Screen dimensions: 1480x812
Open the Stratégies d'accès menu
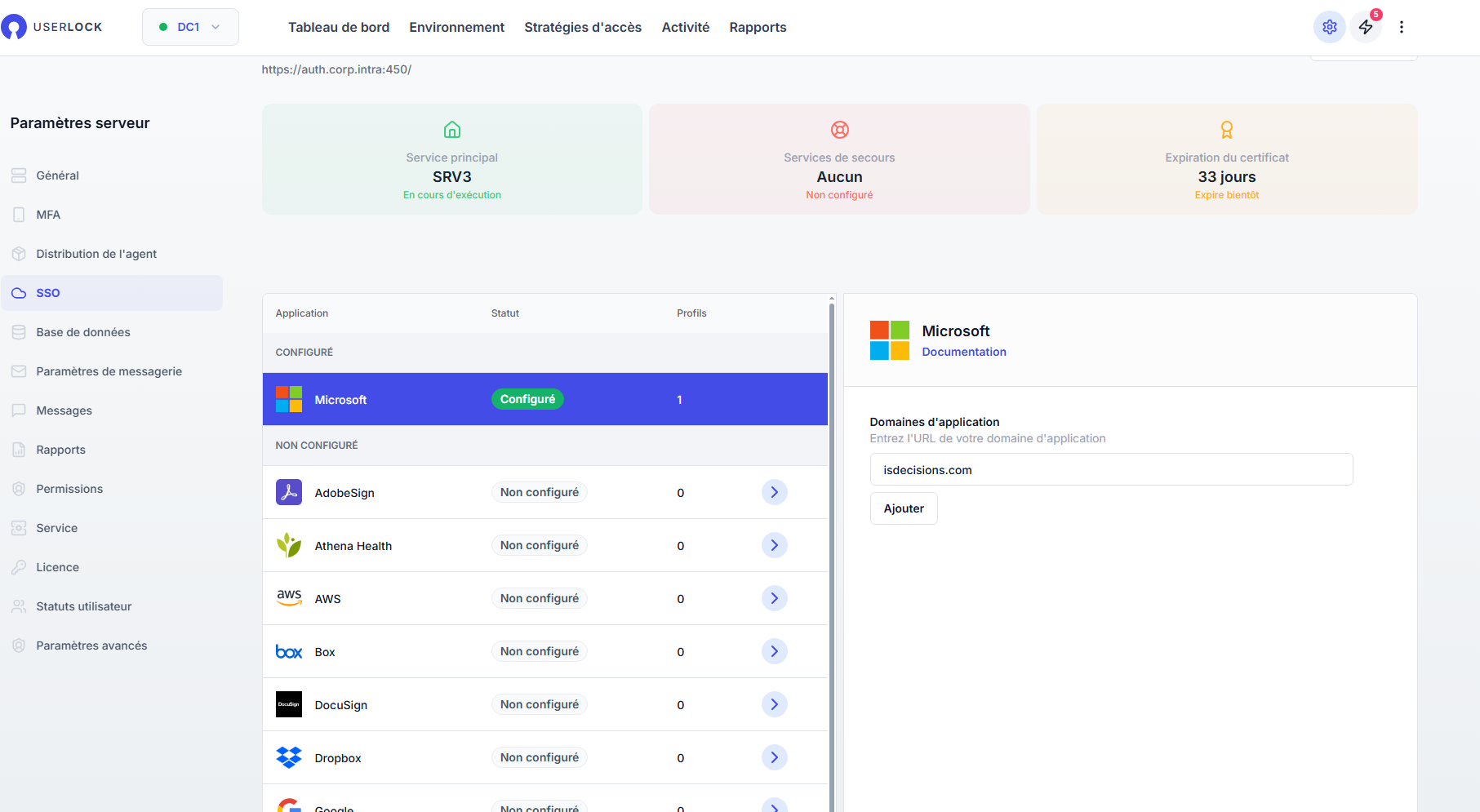click(x=583, y=27)
